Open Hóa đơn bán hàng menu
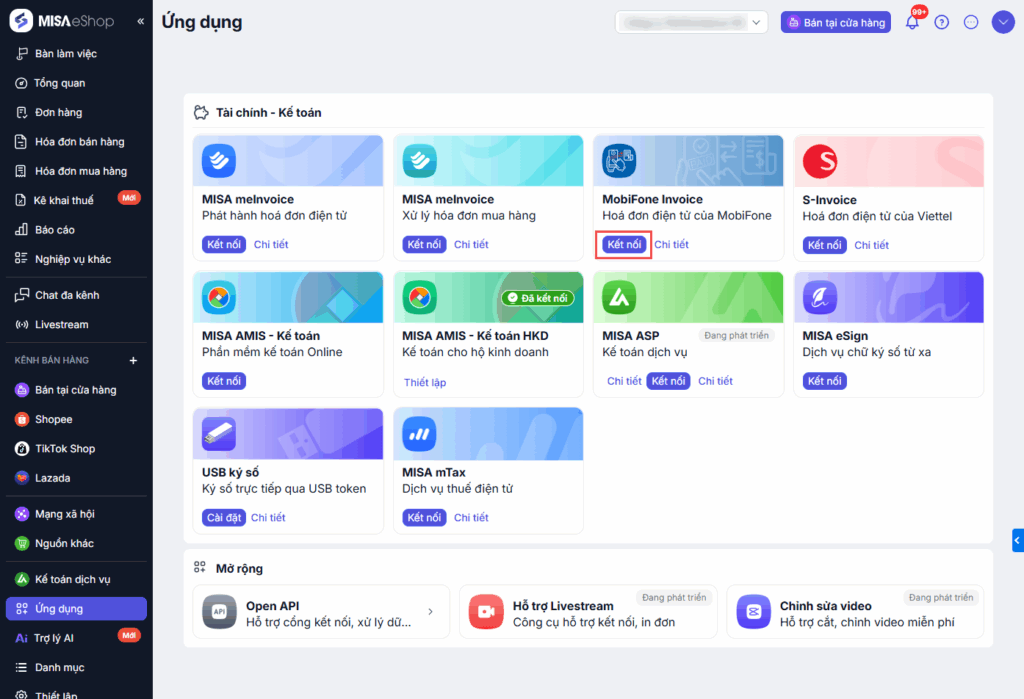The height and width of the screenshot is (699, 1024). click(76, 142)
